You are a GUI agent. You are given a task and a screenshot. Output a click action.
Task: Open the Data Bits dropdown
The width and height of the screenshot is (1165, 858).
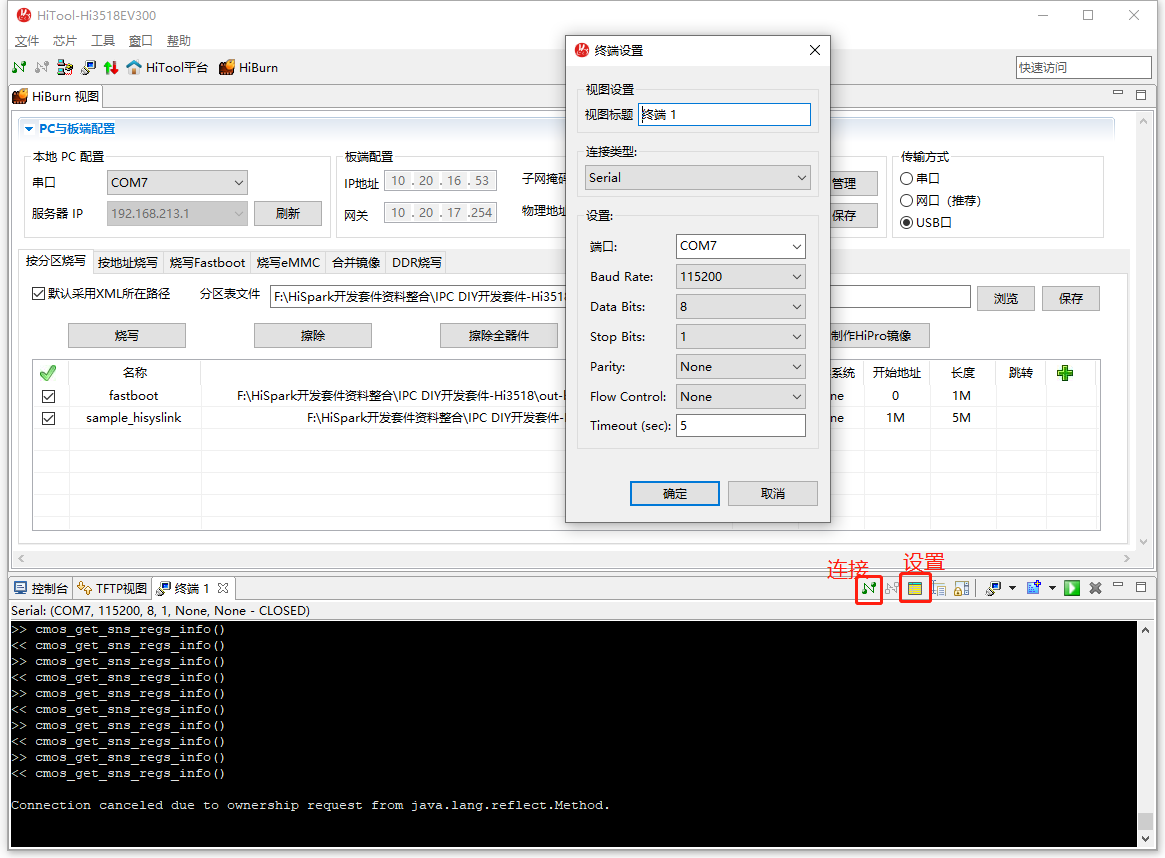(x=741, y=307)
